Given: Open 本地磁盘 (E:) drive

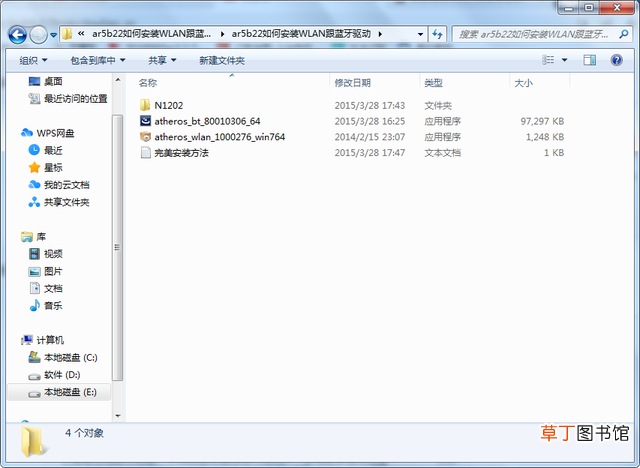Looking at the screenshot, I should pyautogui.click(x=70, y=392).
